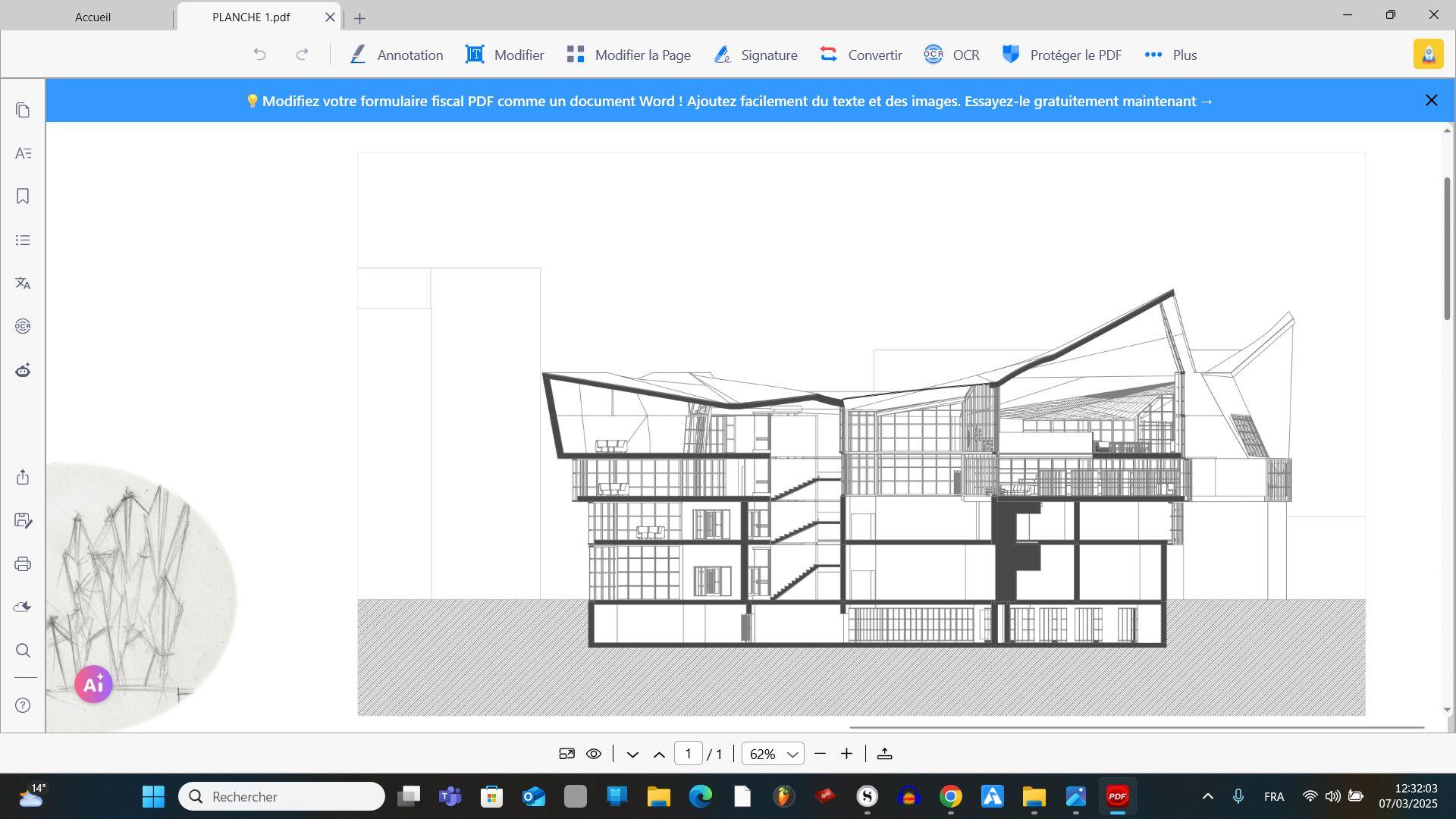This screenshot has height=819, width=1456.
Task: Toggle the fit-page view mode icon
Action: point(566,754)
